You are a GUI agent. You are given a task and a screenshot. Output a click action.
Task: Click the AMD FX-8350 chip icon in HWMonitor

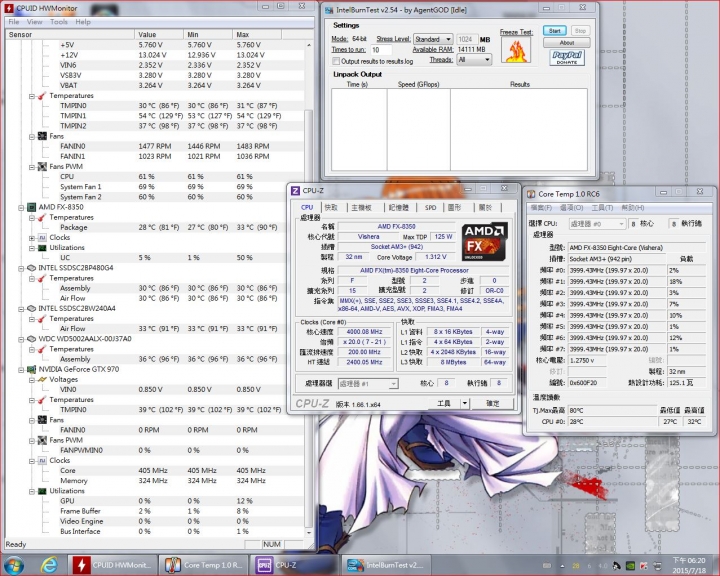tap(31, 207)
